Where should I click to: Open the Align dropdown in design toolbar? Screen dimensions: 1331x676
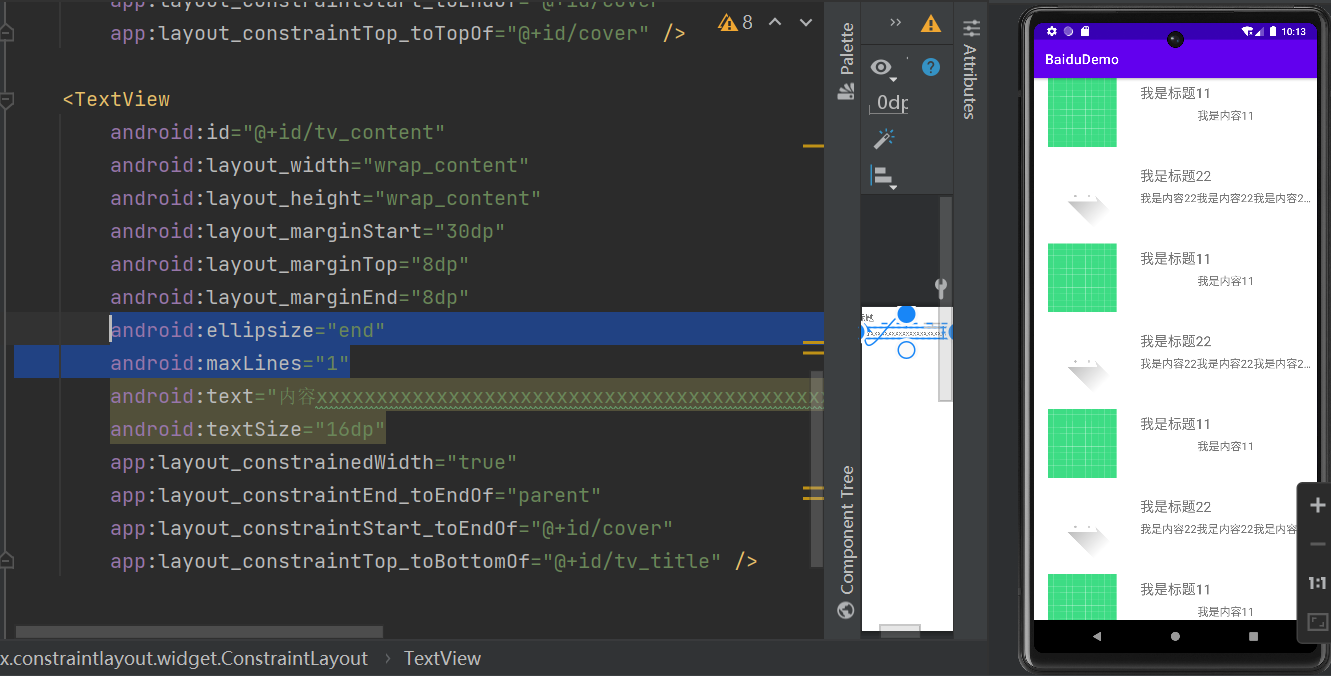coord(883,177)
